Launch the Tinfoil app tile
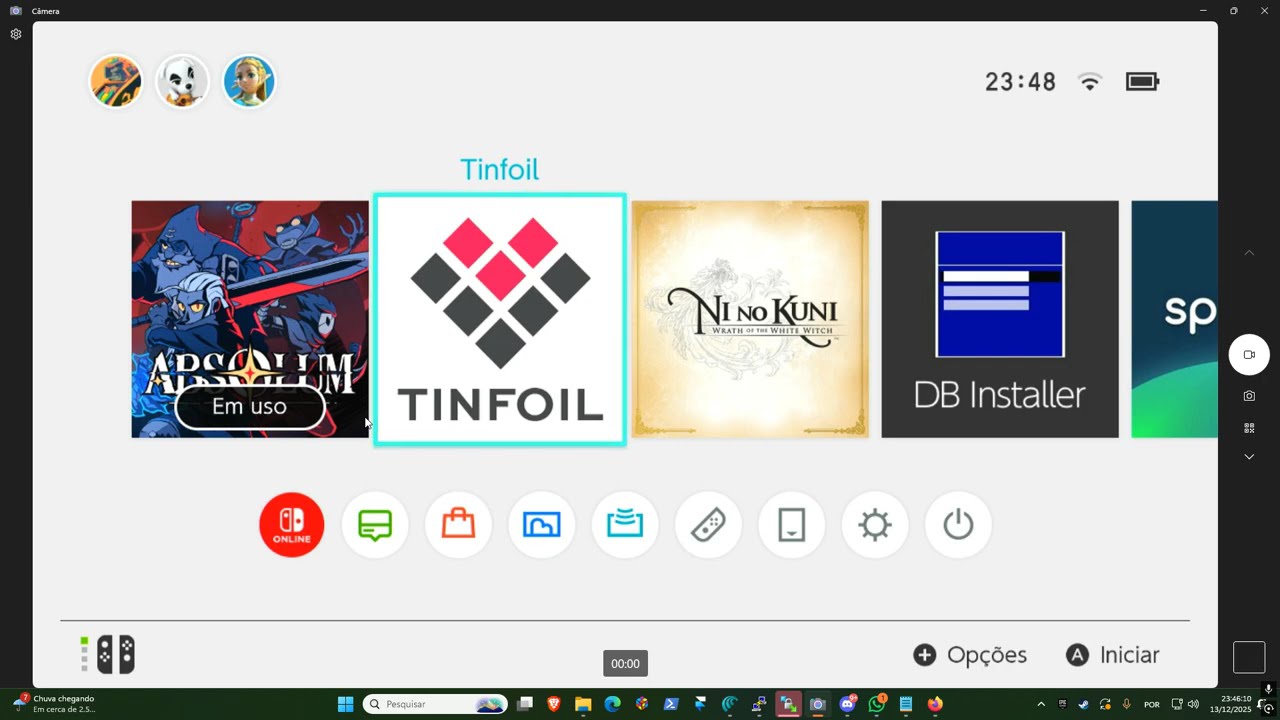 (x=500, y=319)
